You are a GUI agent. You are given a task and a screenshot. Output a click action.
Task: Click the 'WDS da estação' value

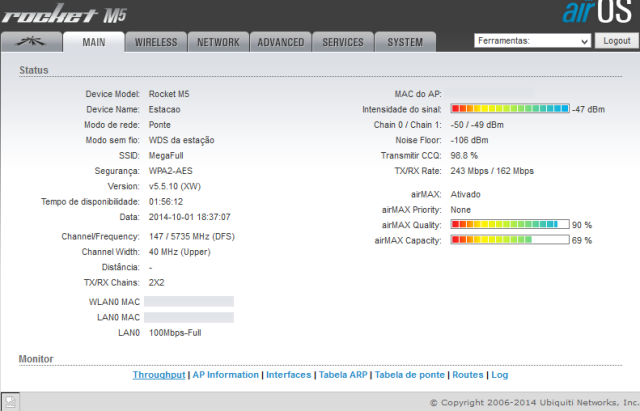coord(181,140)
